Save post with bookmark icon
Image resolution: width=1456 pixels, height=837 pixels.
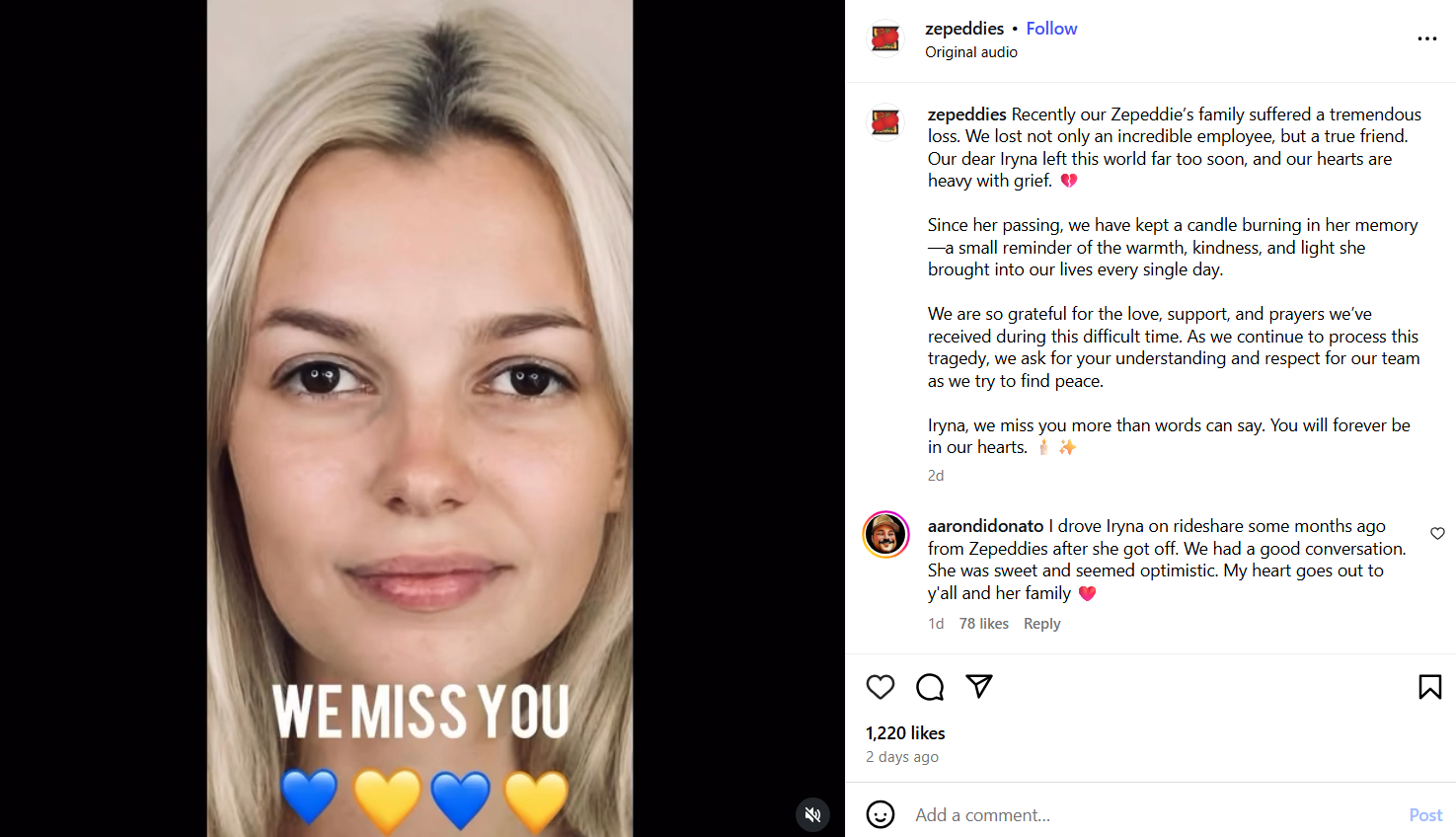pos(1430,687)
